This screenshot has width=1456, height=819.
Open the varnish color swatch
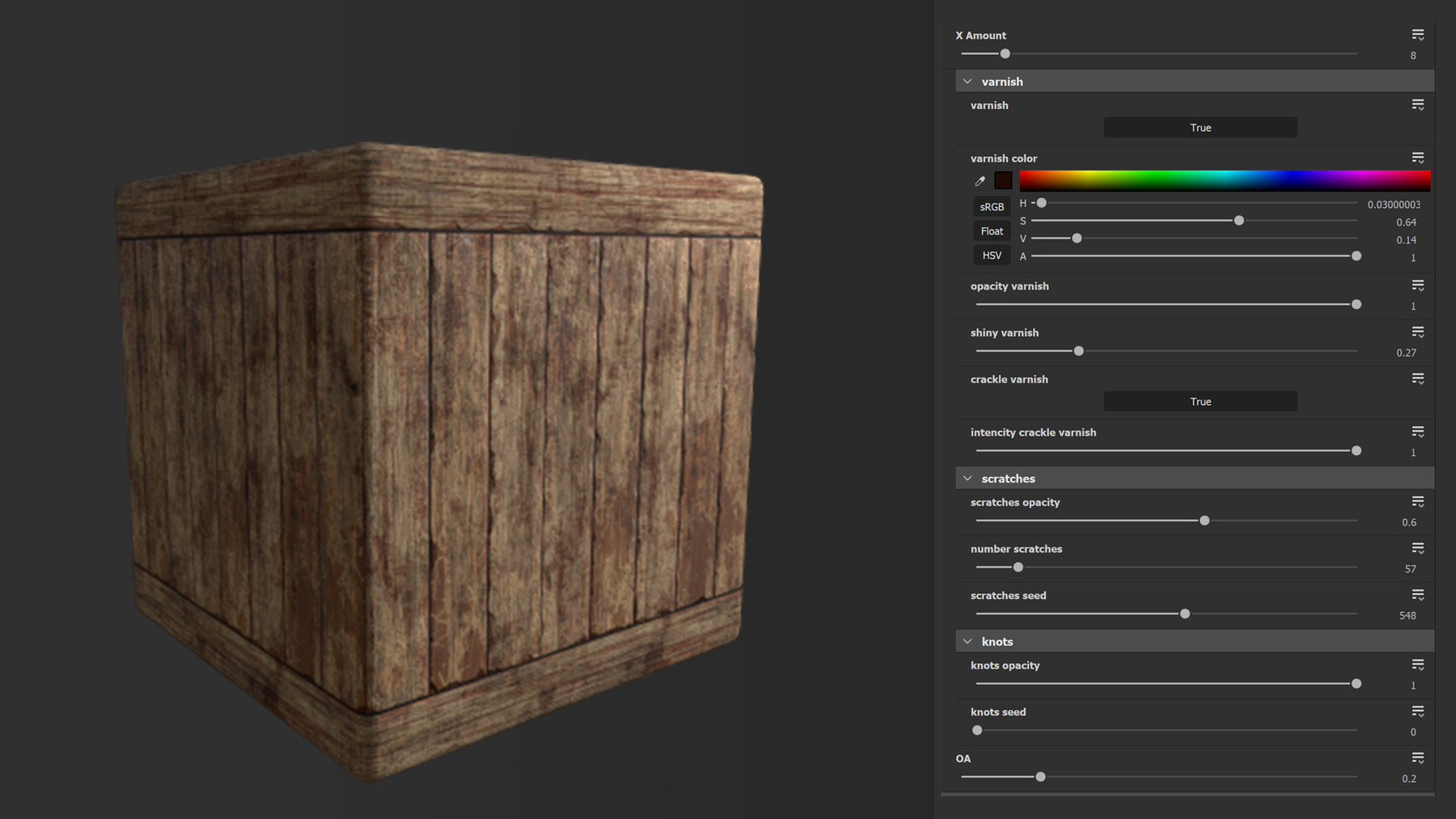pos(1002,180)
